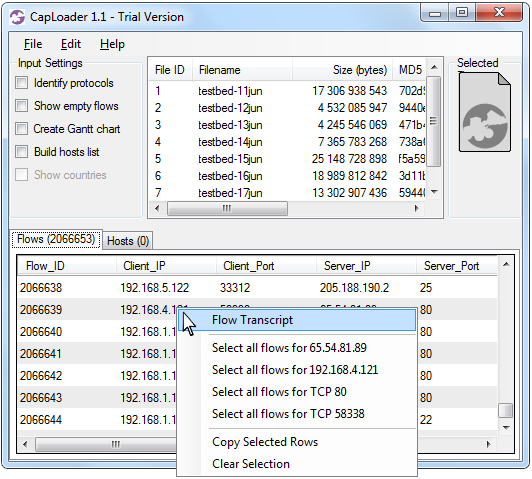This screenshot has width=532, height=479.
Task: Minimize the CapLoader window
Action: [x=435, y=13]
